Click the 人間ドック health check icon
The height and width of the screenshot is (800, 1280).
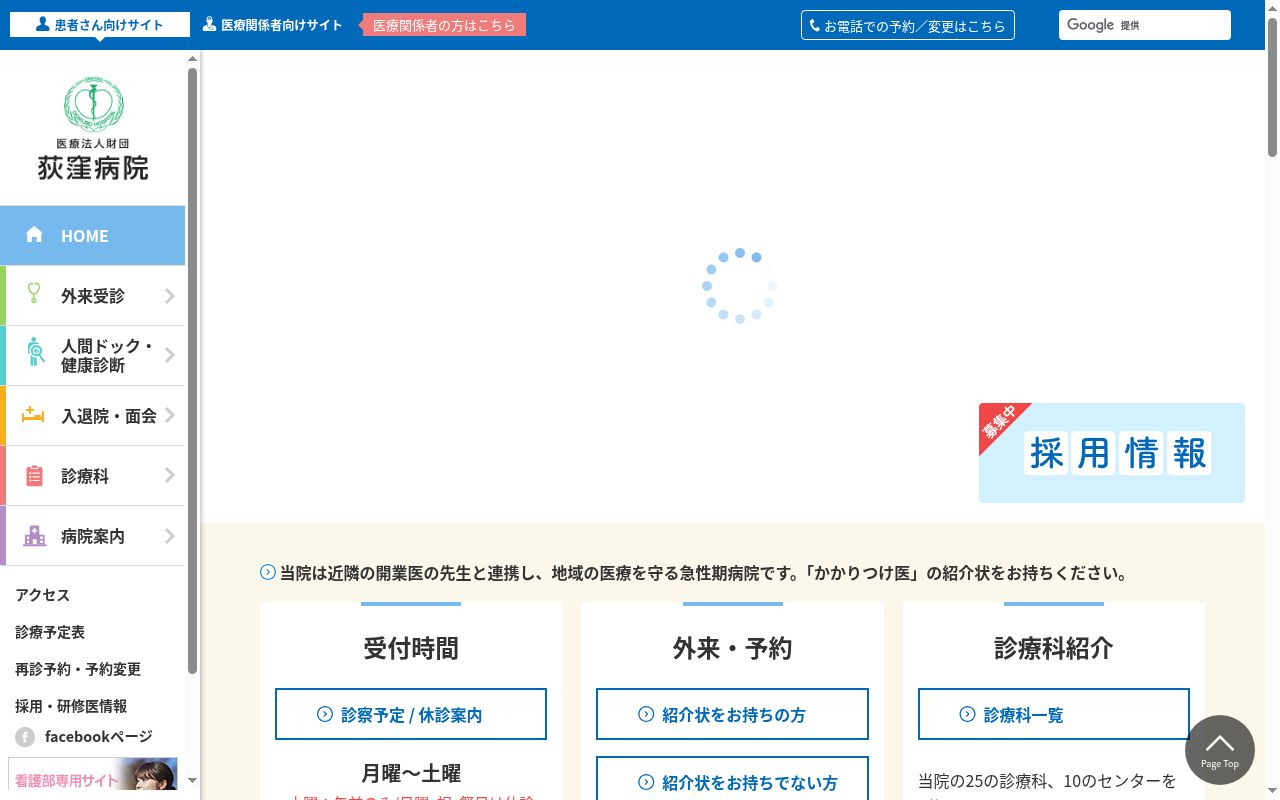click(36, 351)
